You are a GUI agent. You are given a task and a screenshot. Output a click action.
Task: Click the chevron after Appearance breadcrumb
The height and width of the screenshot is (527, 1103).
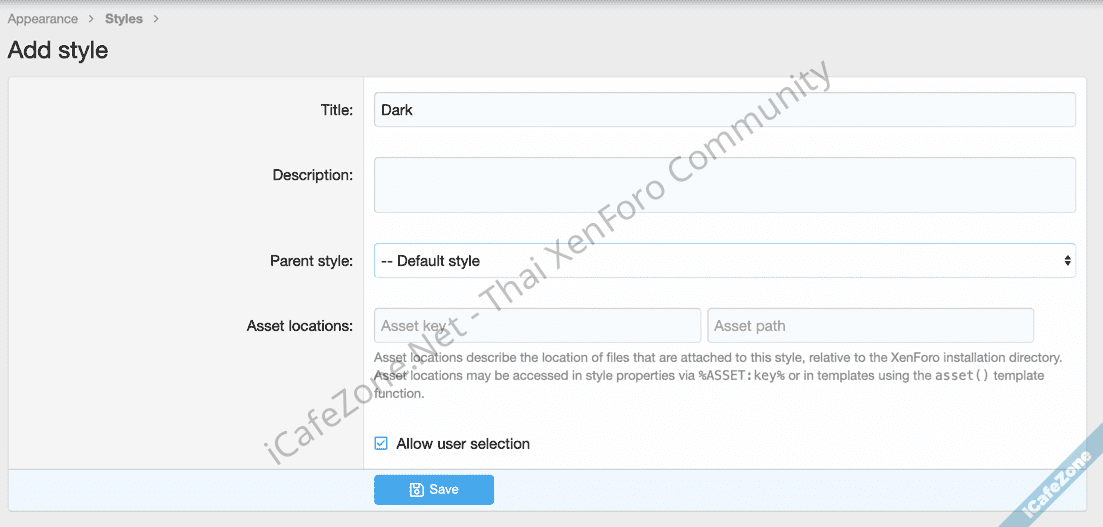(x=90, y=19)
